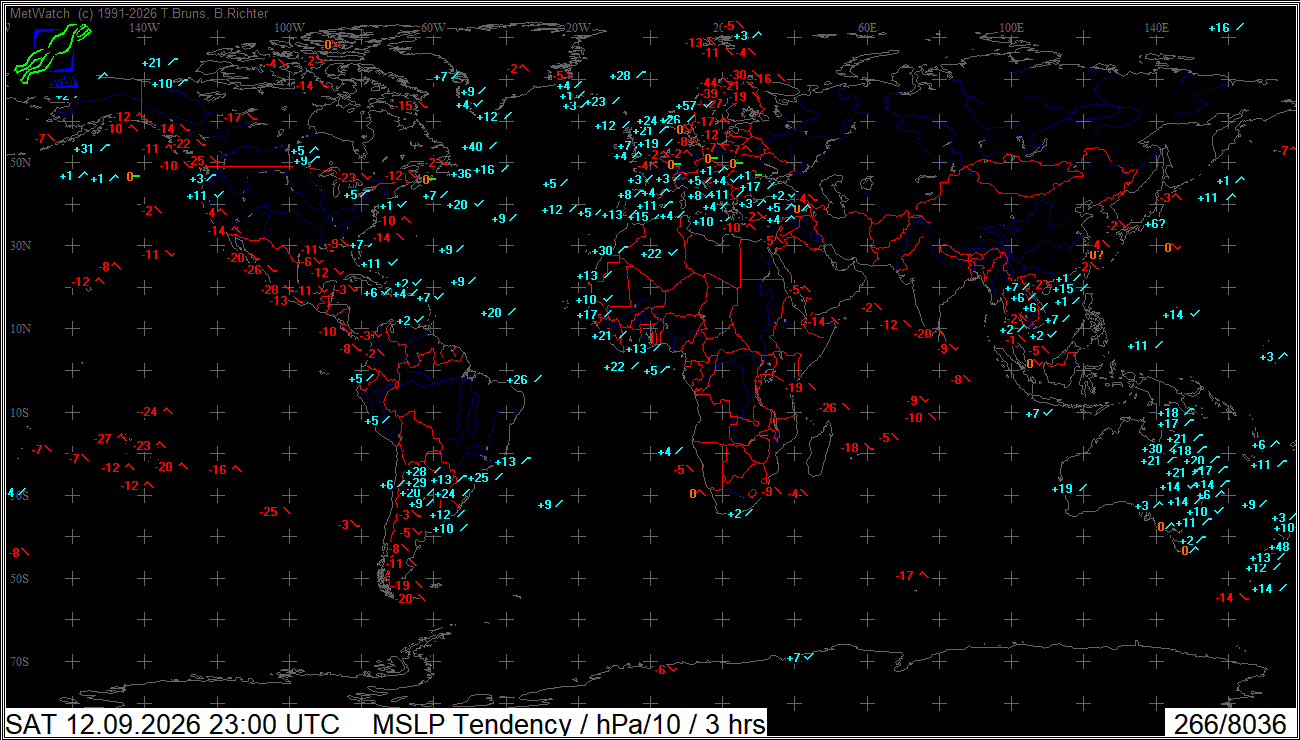Select the falling symbol next to -18
Viewport: 1300px width, 740px height.
tap(869, 447)
